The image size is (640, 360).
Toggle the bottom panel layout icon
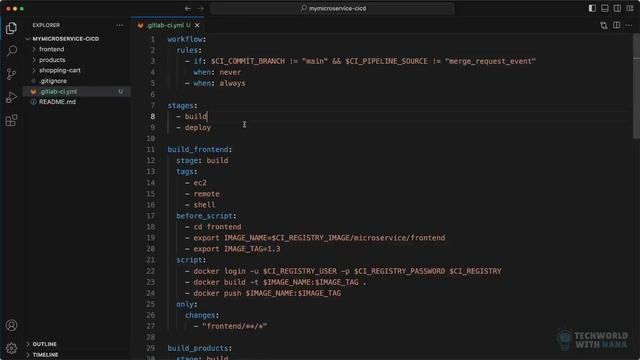point(605,8)
